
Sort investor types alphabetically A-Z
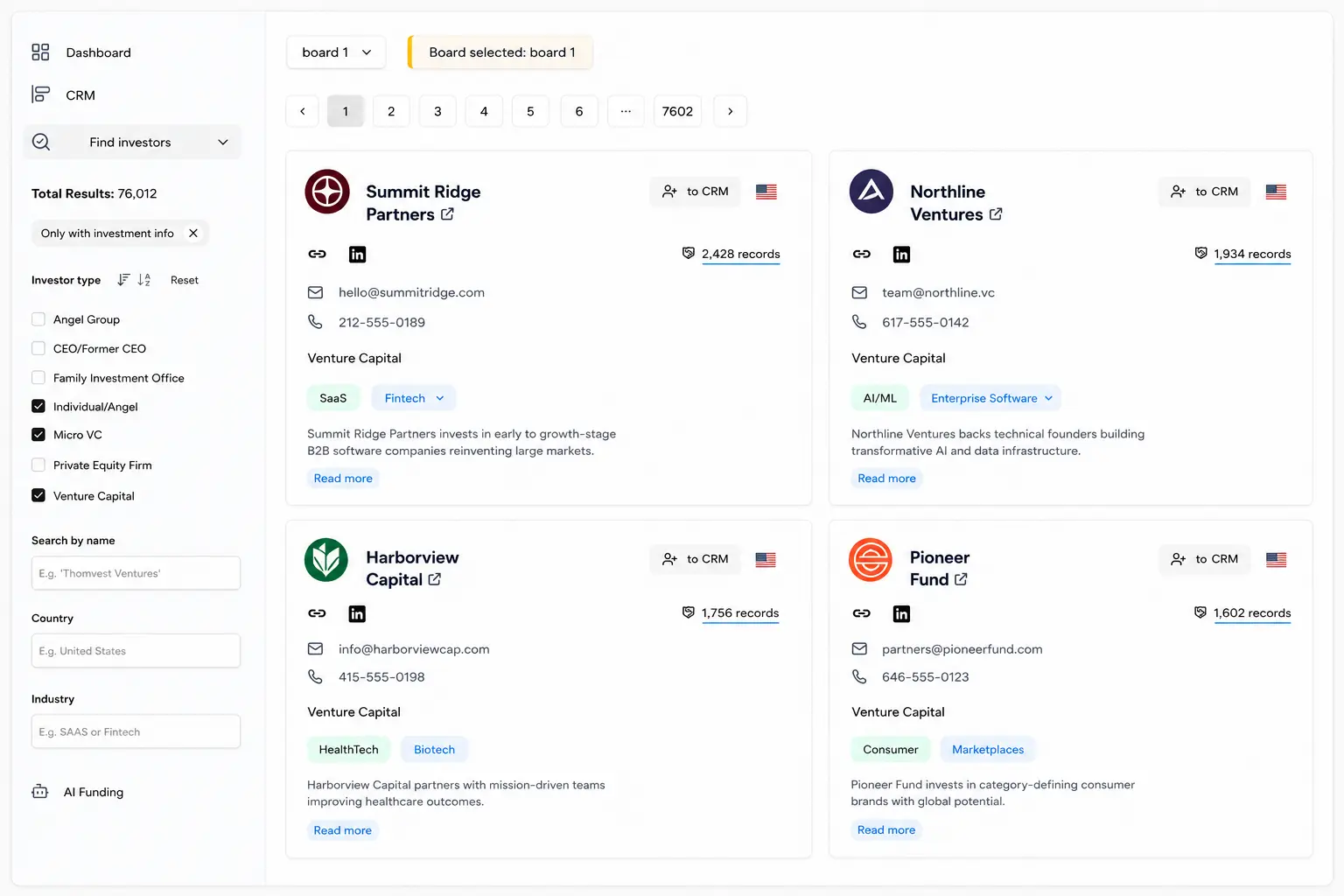click(144, 280)
